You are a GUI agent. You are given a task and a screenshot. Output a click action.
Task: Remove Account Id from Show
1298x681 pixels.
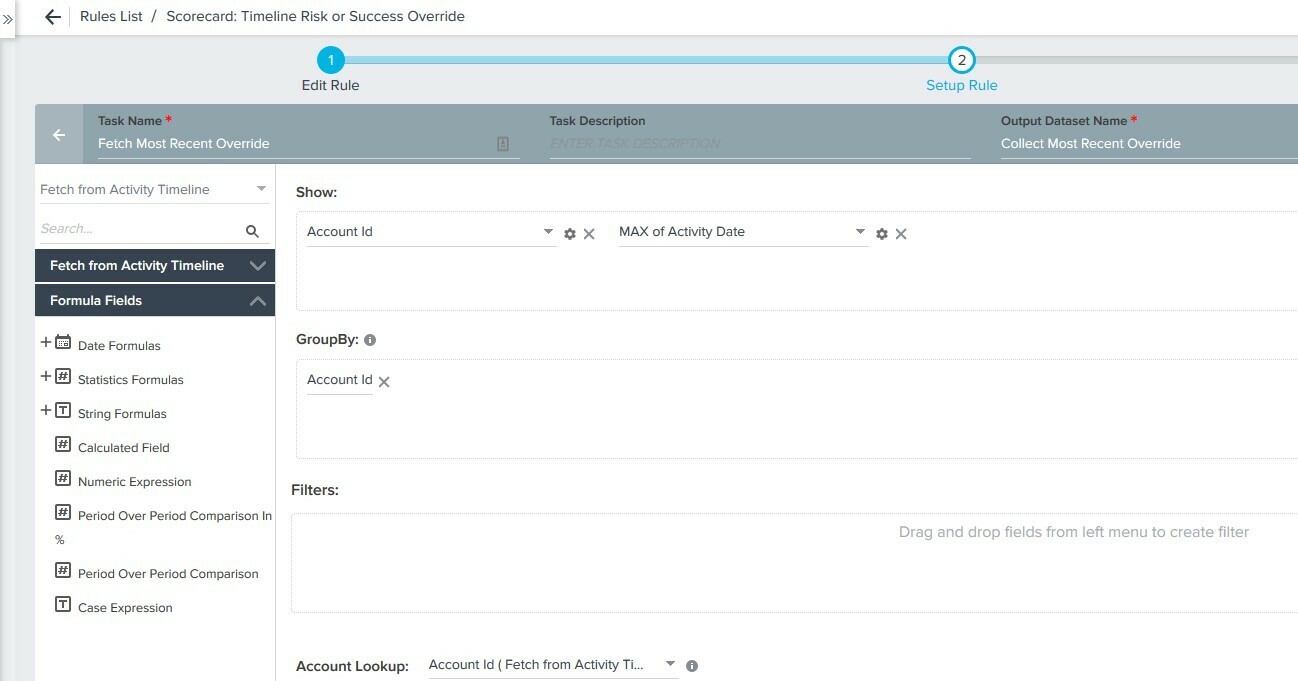pyautogui.click(x=589, y=234)
